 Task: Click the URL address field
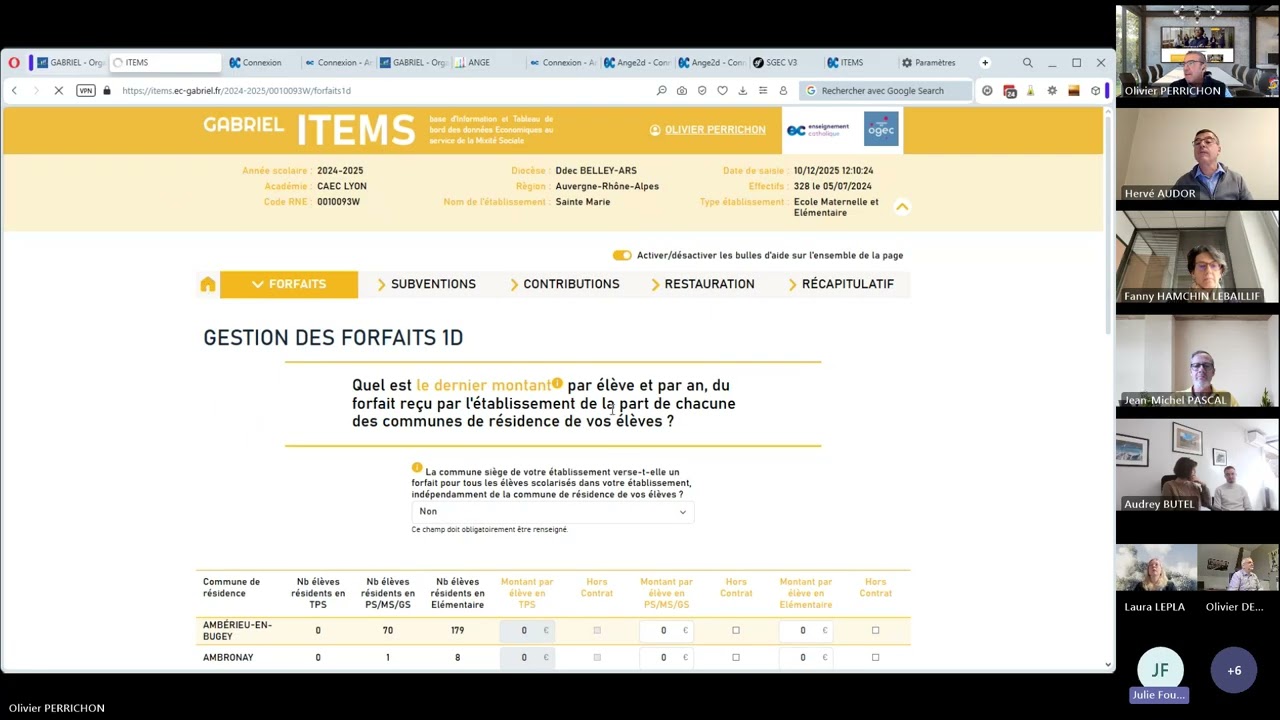point(380,90)
